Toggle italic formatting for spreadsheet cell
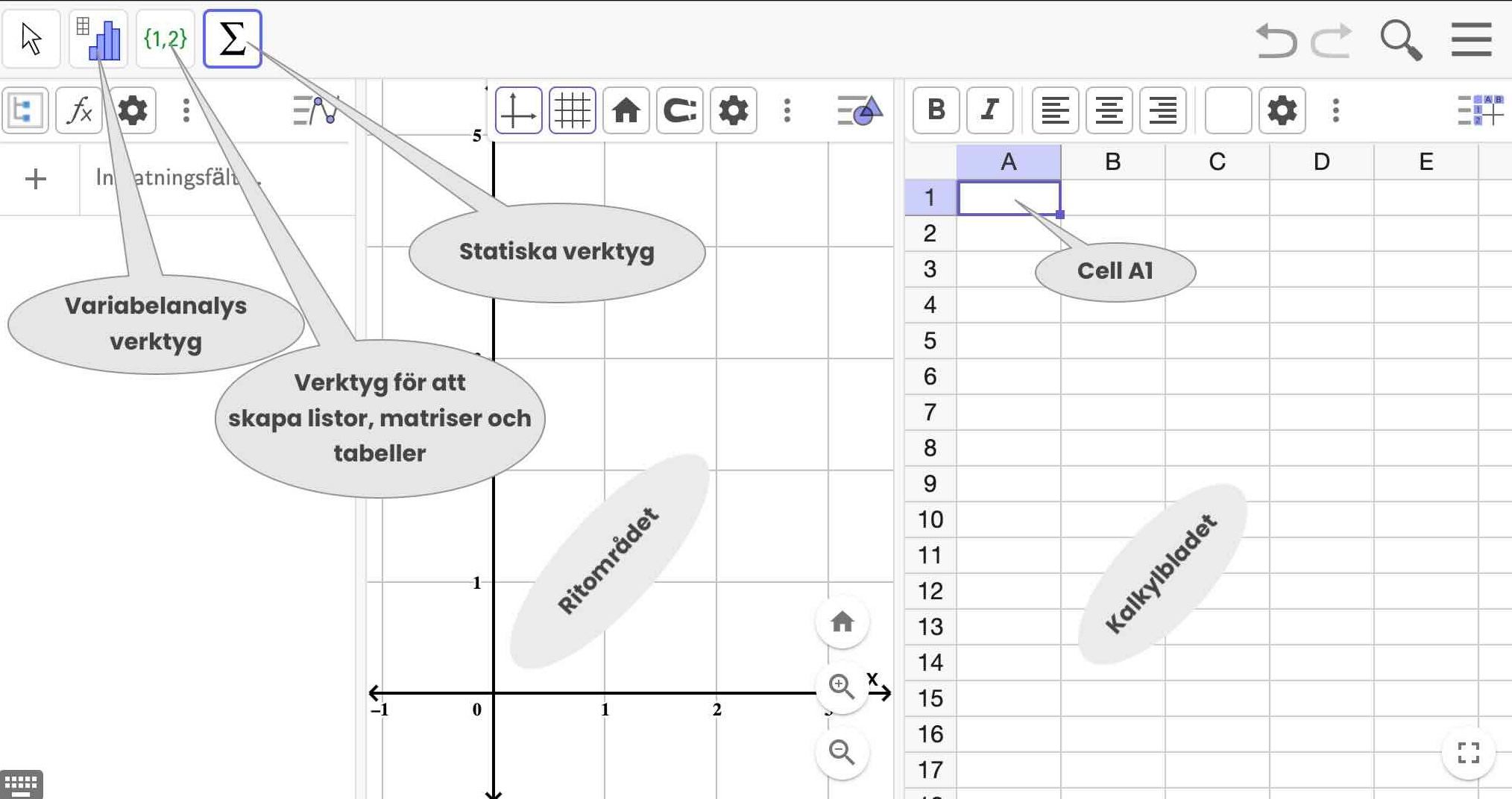The image size is (1512, 799). coord(989,110)
